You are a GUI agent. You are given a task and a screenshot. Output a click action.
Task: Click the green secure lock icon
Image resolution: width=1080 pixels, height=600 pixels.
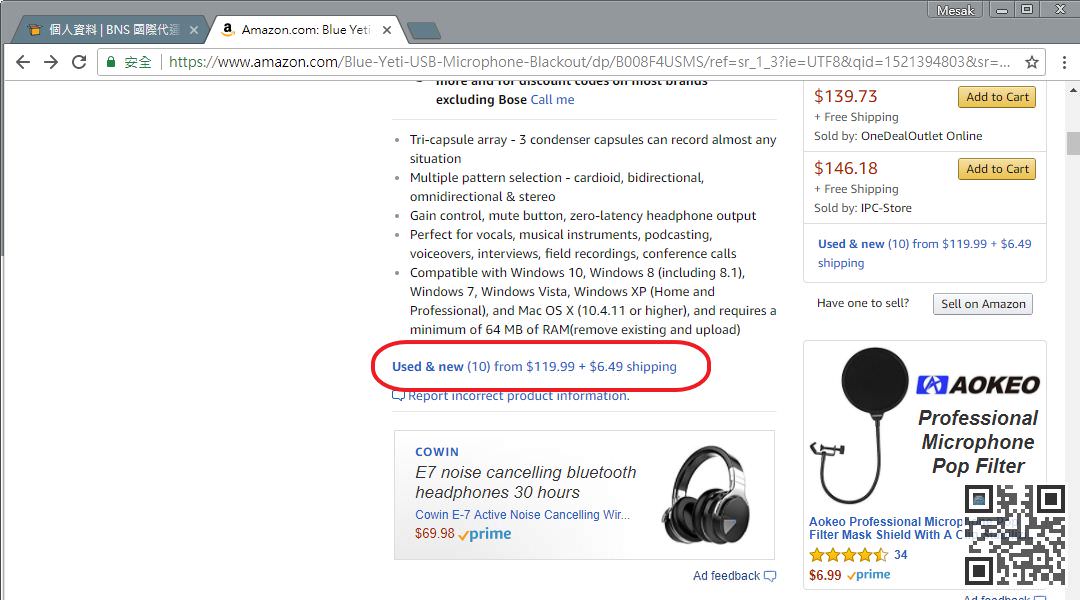pos(112,62)
